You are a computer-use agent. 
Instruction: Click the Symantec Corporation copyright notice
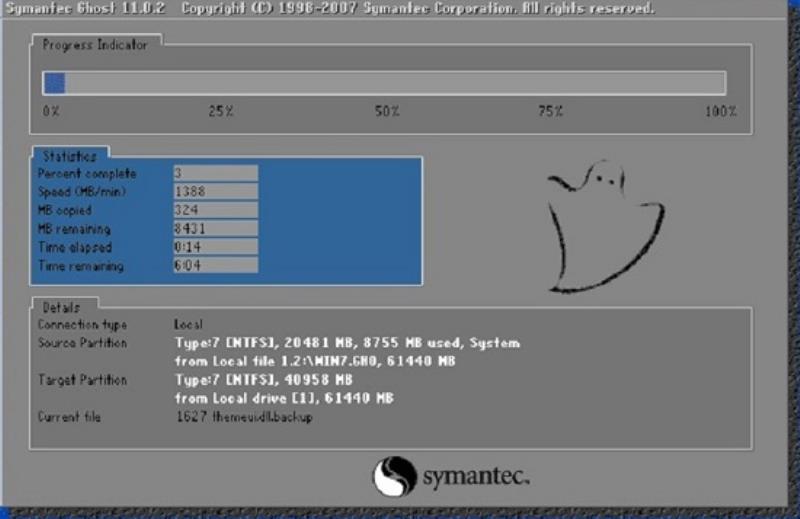418,8
